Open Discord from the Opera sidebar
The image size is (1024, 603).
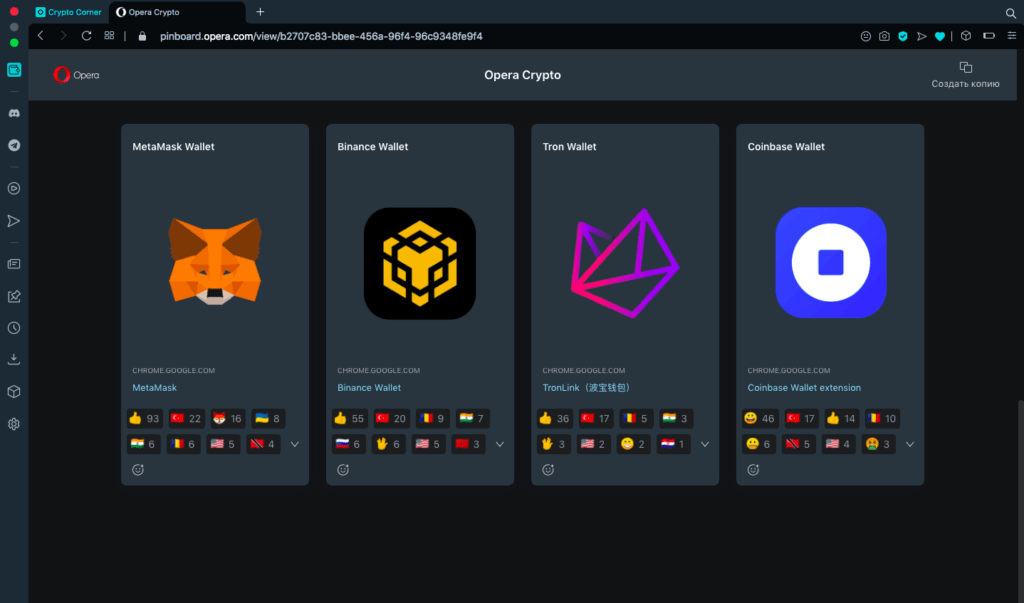[14, 113]
